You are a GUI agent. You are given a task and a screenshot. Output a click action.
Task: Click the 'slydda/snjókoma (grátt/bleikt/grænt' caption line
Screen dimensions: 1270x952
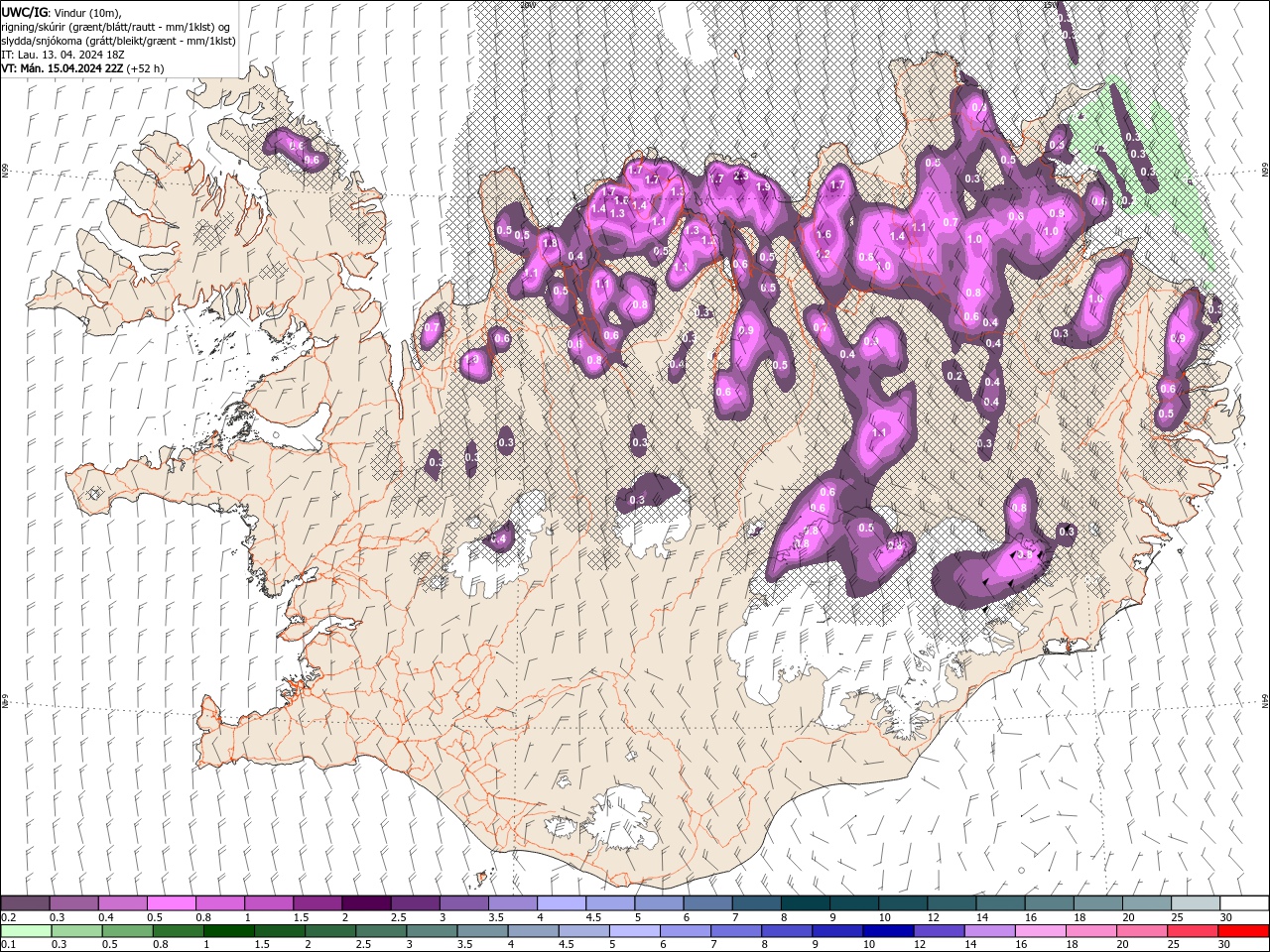coord(118,41)
